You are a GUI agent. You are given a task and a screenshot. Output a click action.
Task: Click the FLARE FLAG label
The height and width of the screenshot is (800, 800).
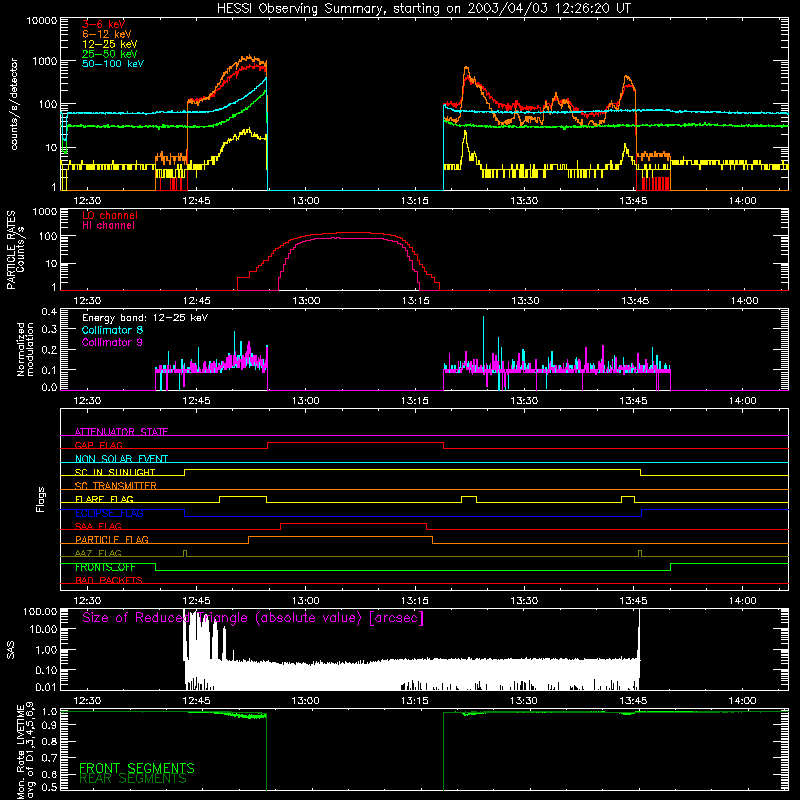click(104, 499)
